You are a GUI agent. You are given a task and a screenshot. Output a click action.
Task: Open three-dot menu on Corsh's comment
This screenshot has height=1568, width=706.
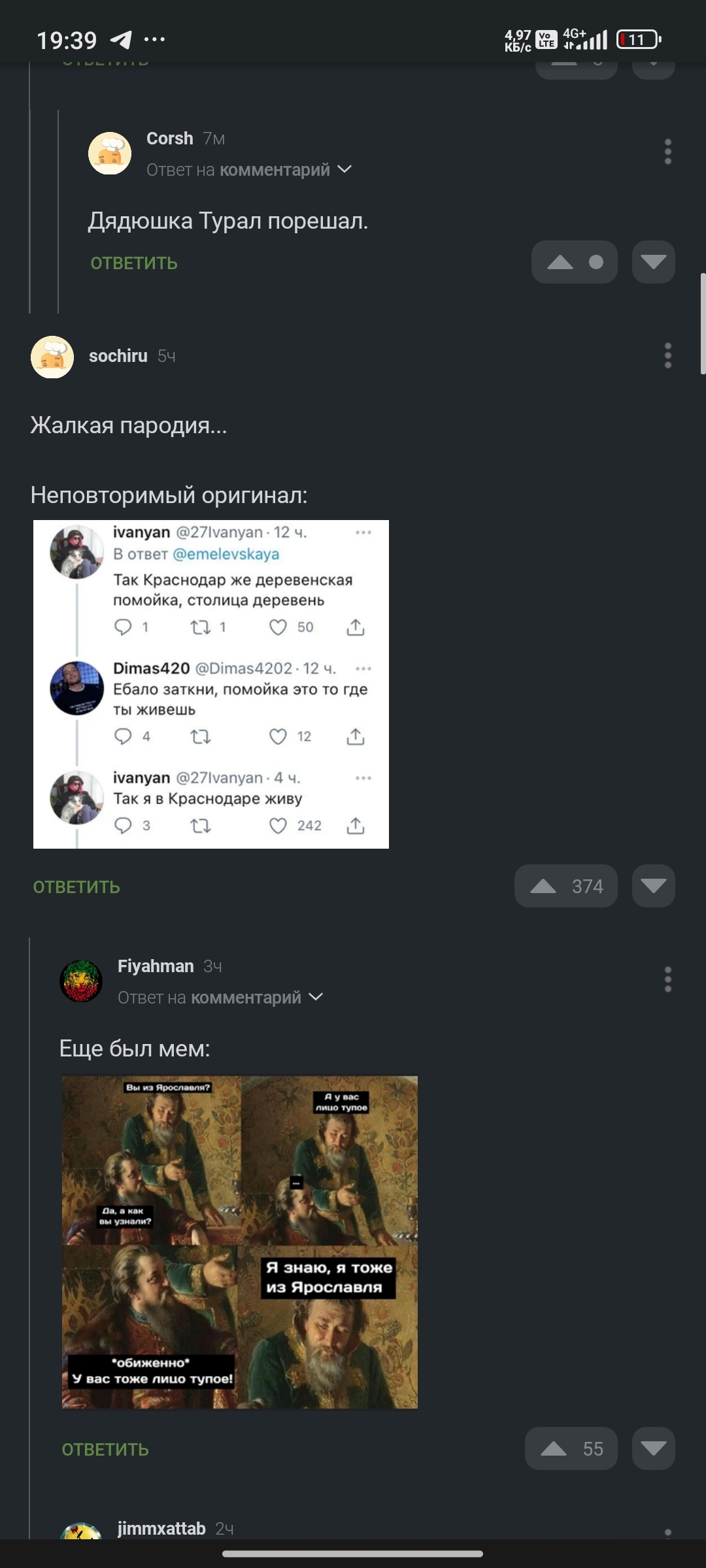click(x=667, y=152)
